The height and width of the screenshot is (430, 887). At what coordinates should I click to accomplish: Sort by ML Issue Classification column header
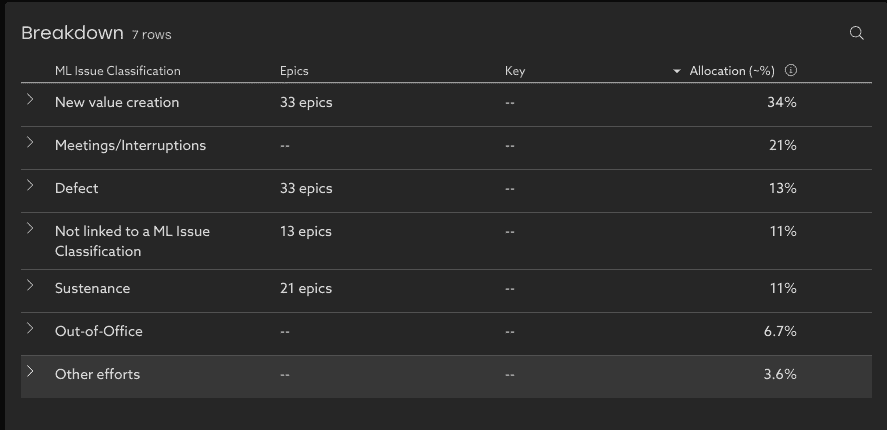118,71
